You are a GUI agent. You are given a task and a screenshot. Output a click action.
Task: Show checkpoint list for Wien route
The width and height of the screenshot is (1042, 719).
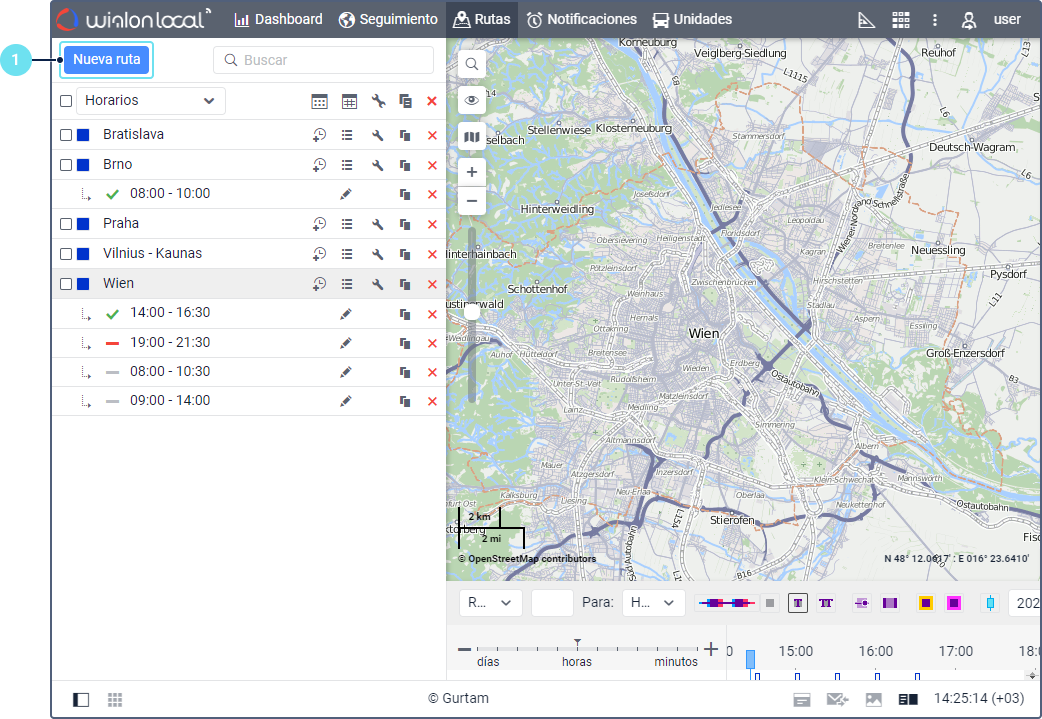tap(347, 284)
